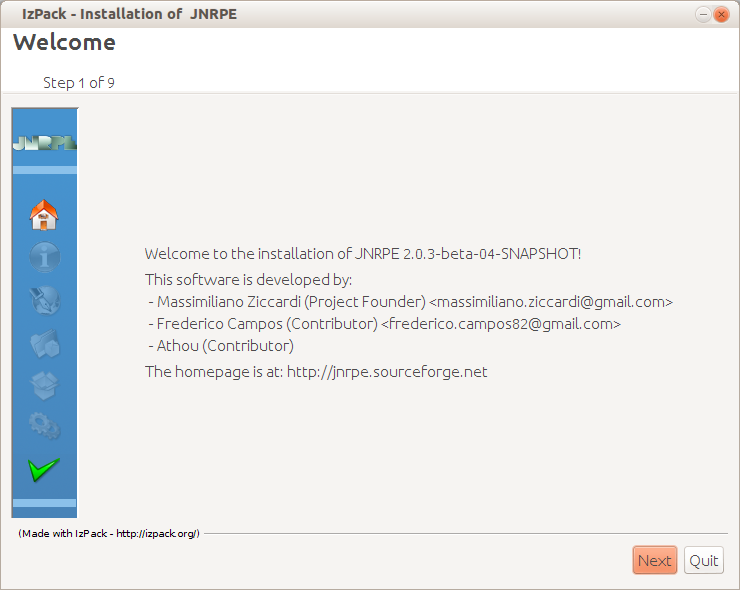
Task: Click the green checkmark finish icon
Action: point(44,469)
